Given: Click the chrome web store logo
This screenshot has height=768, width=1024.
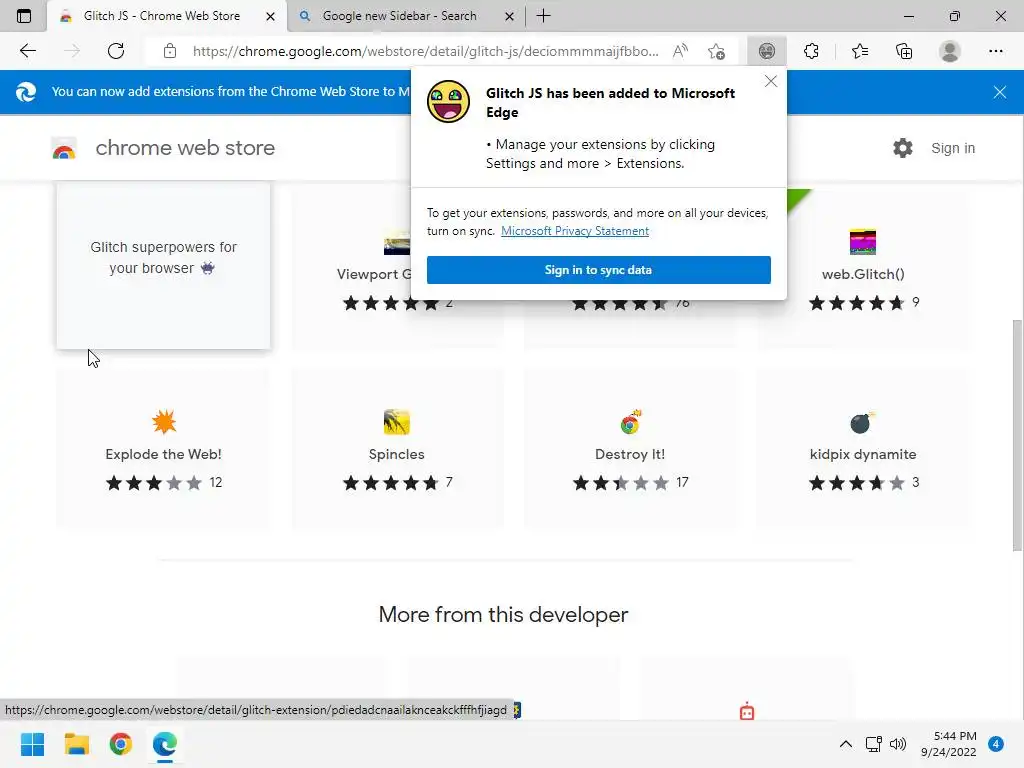Looking at the screenshot, I should 64,148.
